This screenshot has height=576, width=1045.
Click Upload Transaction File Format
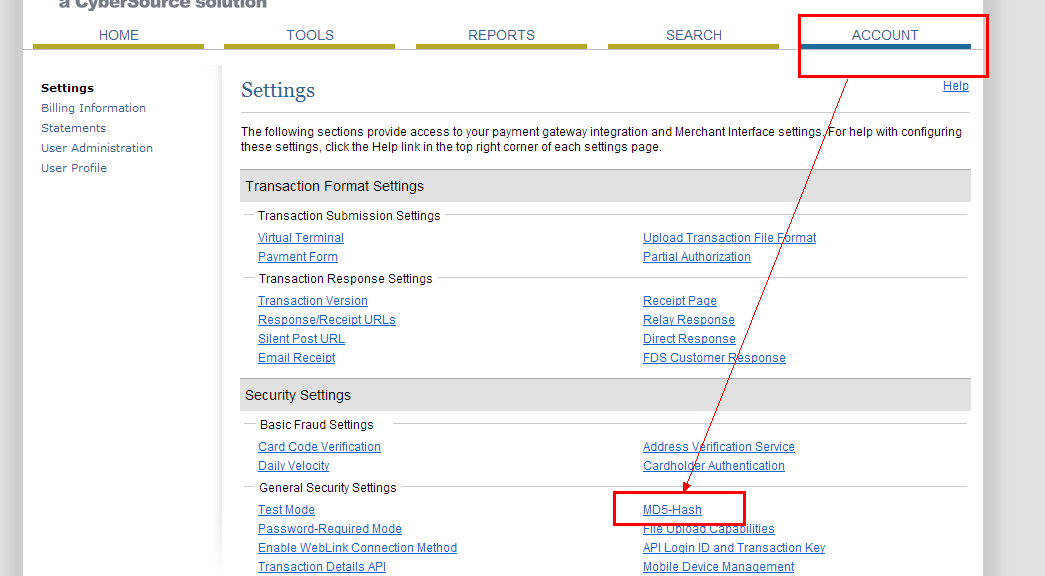(x=729, y=238)
